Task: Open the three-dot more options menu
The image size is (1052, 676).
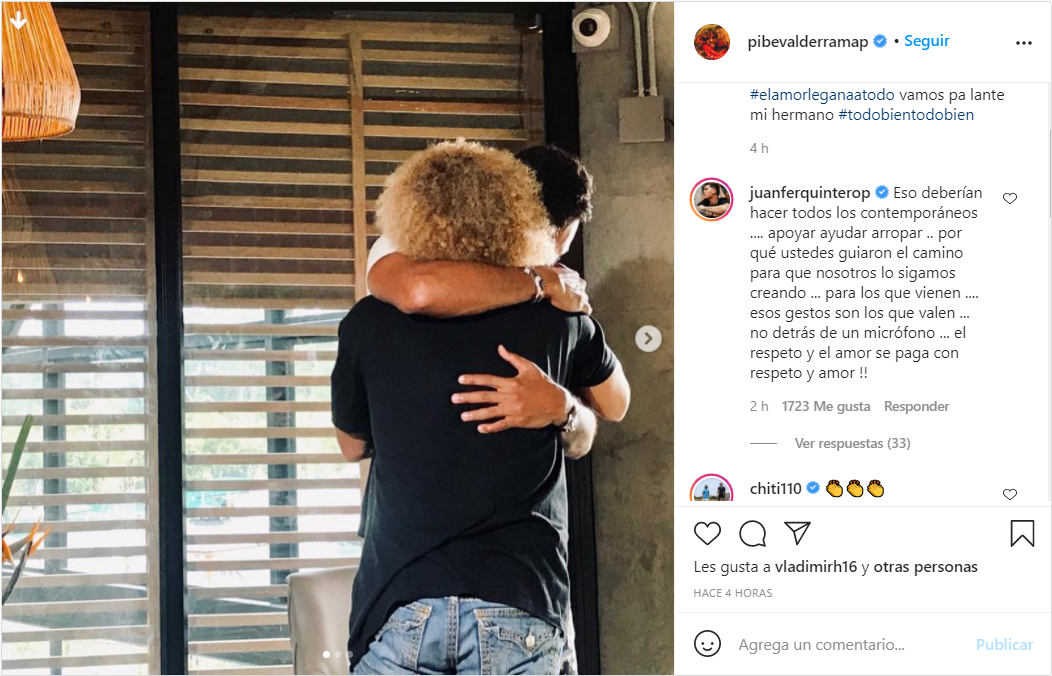Action: point(1024,43)
